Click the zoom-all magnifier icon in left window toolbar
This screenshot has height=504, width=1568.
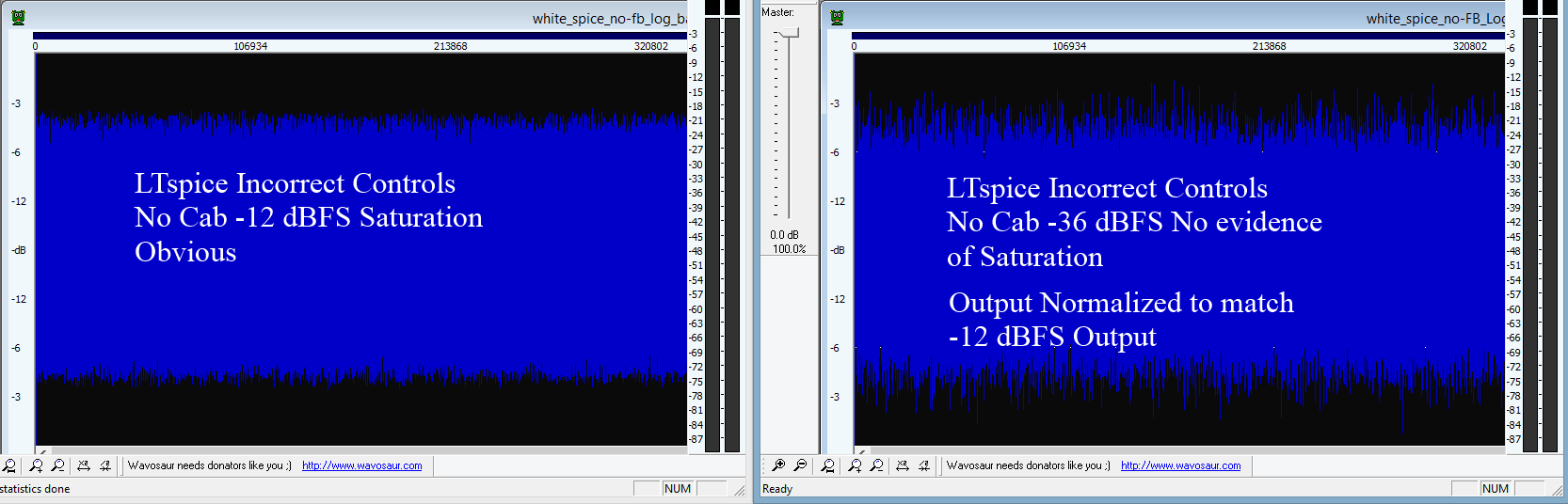9,465
